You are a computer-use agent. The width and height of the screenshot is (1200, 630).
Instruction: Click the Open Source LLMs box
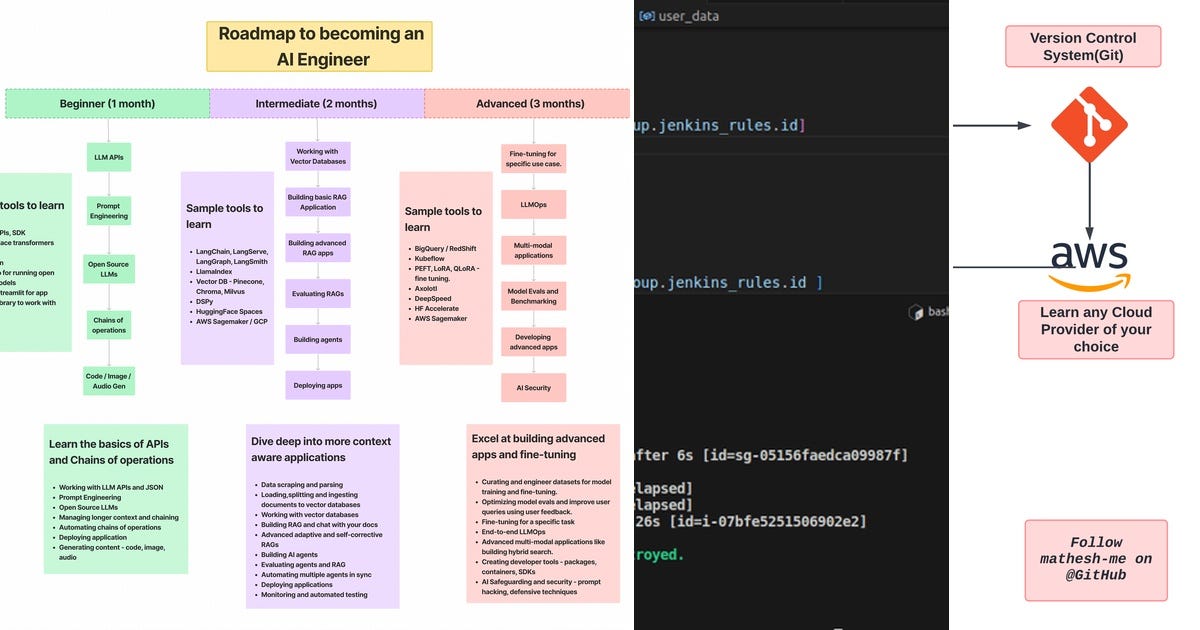click(x=108, y=269)
